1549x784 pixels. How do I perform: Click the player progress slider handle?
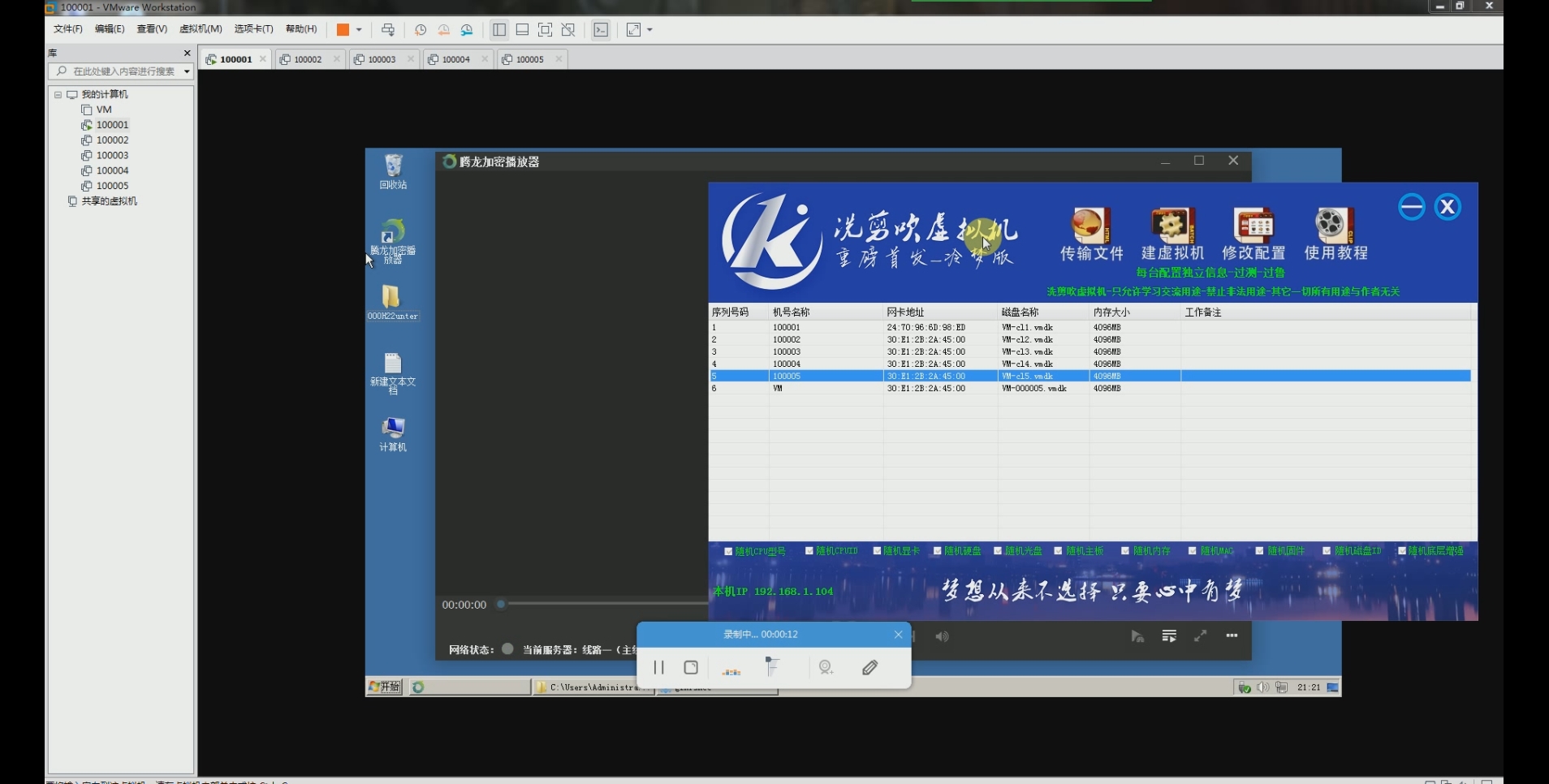501,604
